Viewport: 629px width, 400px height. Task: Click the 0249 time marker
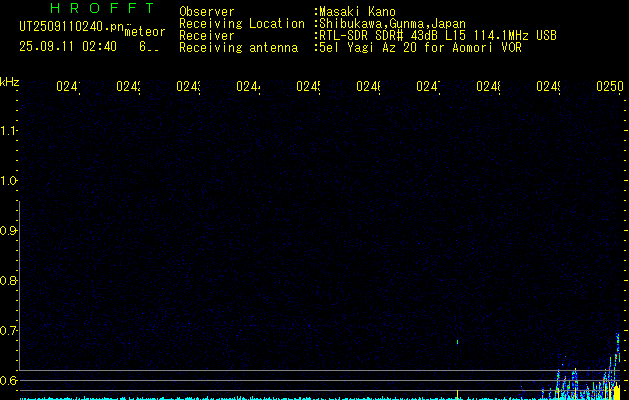[x=548, y=86]
